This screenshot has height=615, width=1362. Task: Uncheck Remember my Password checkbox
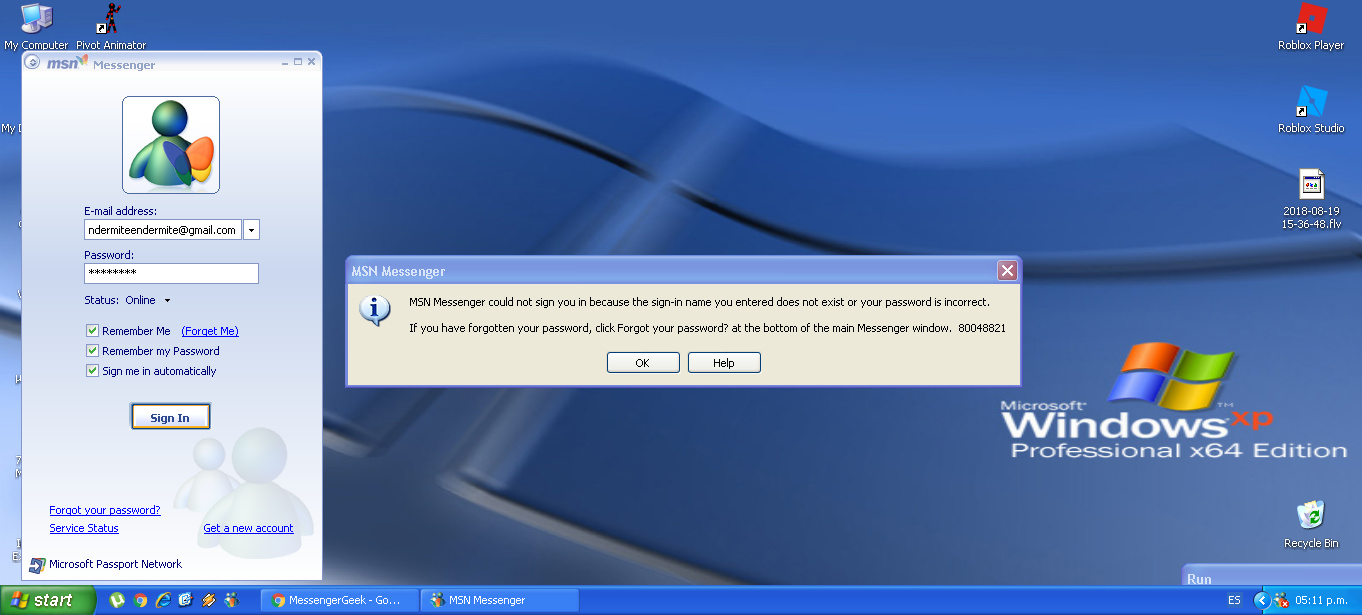92,351
